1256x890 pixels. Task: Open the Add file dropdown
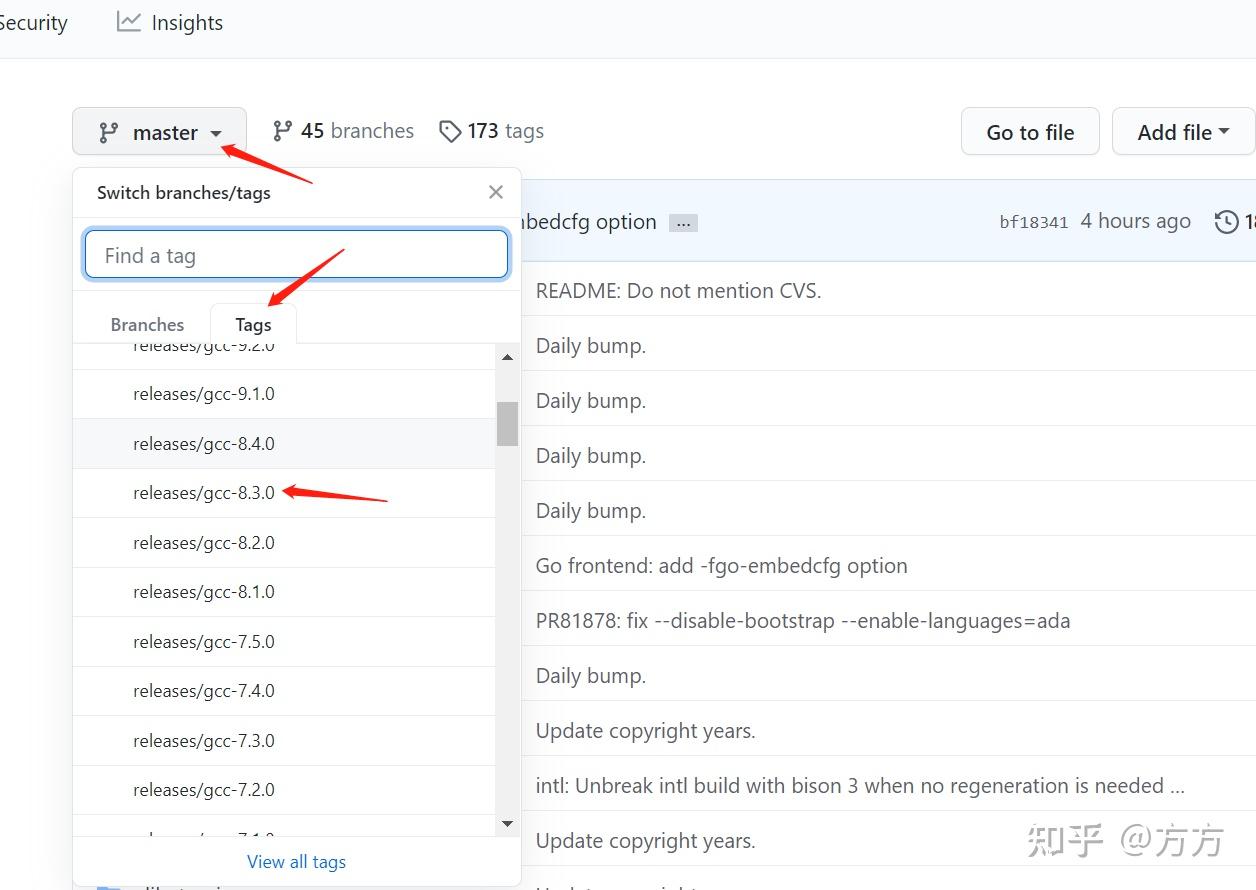click(1183, 132)
